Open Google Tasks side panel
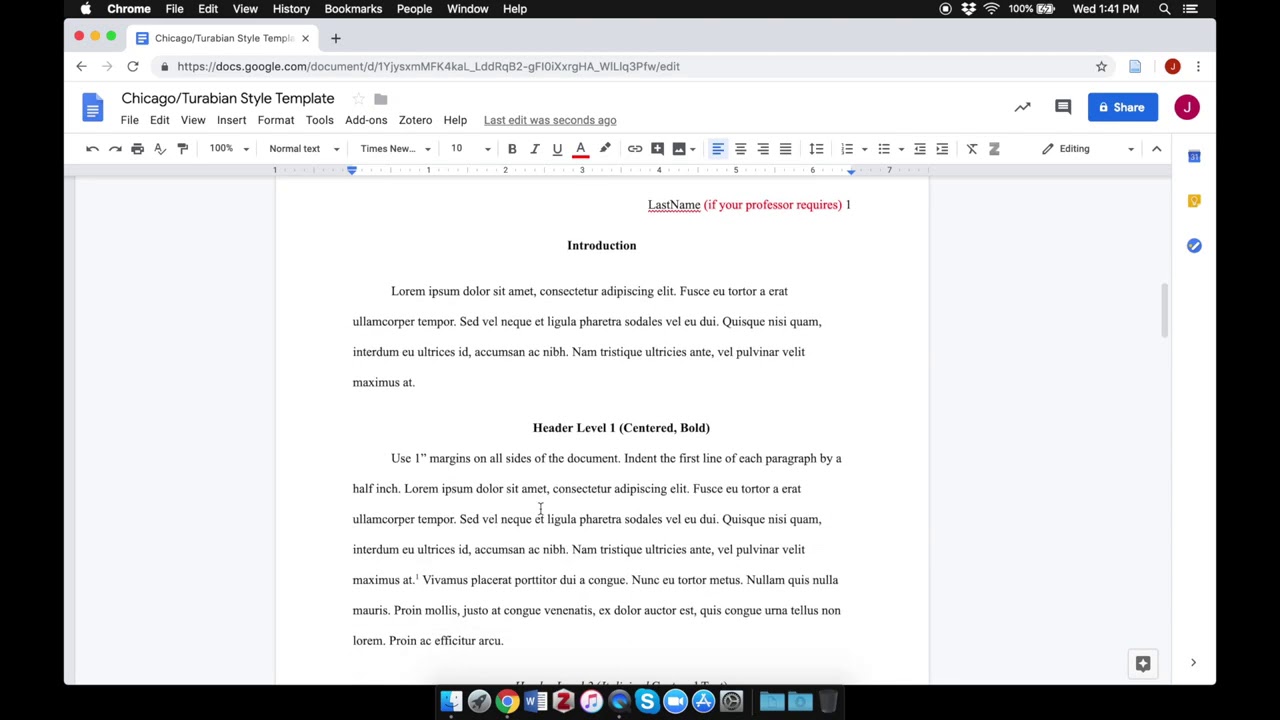Image resolution: width=1280 pixels, height=720 pixels. pos(1194,246)
